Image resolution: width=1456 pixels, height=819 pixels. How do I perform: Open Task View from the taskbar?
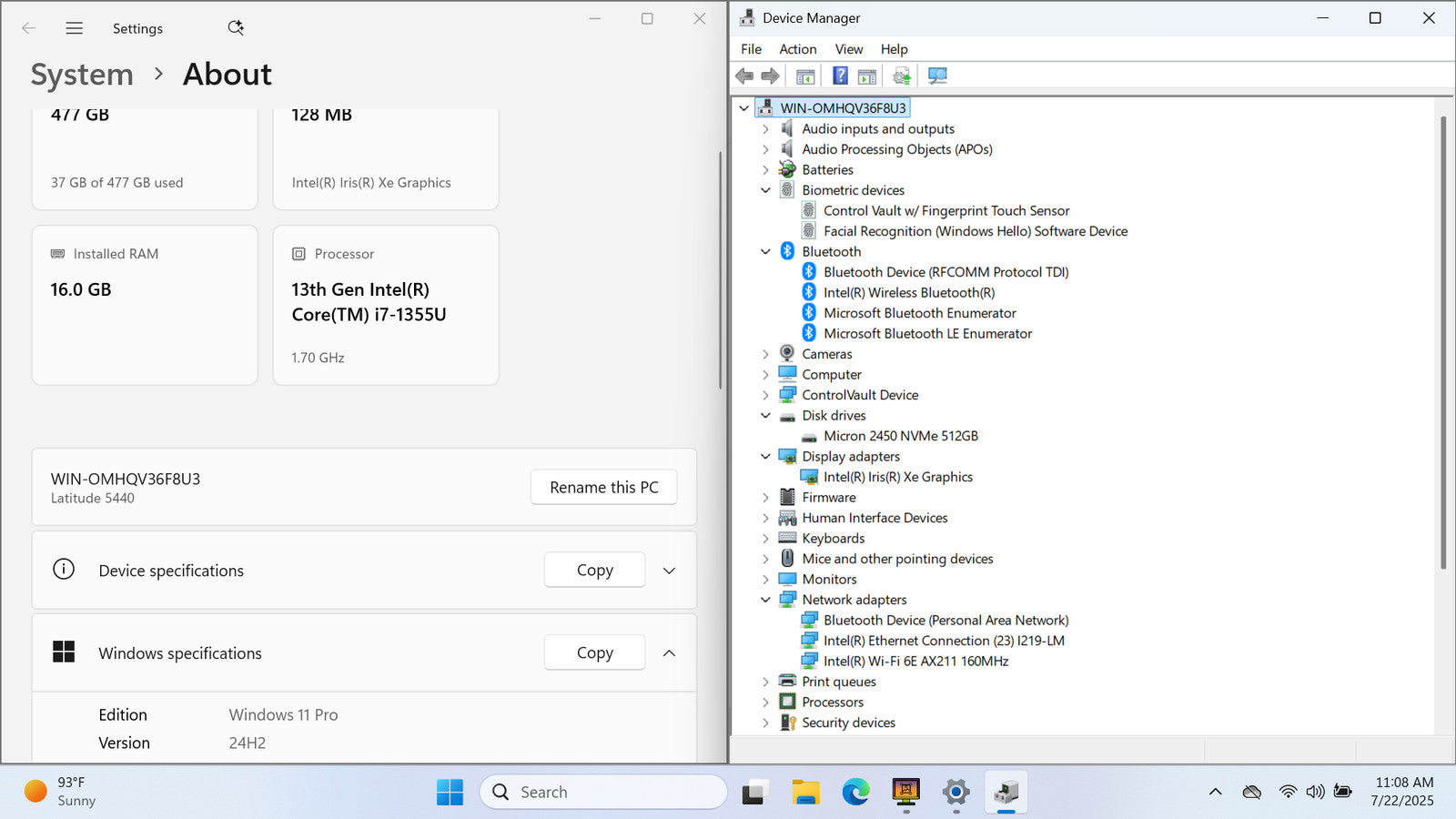click(754, 792)
